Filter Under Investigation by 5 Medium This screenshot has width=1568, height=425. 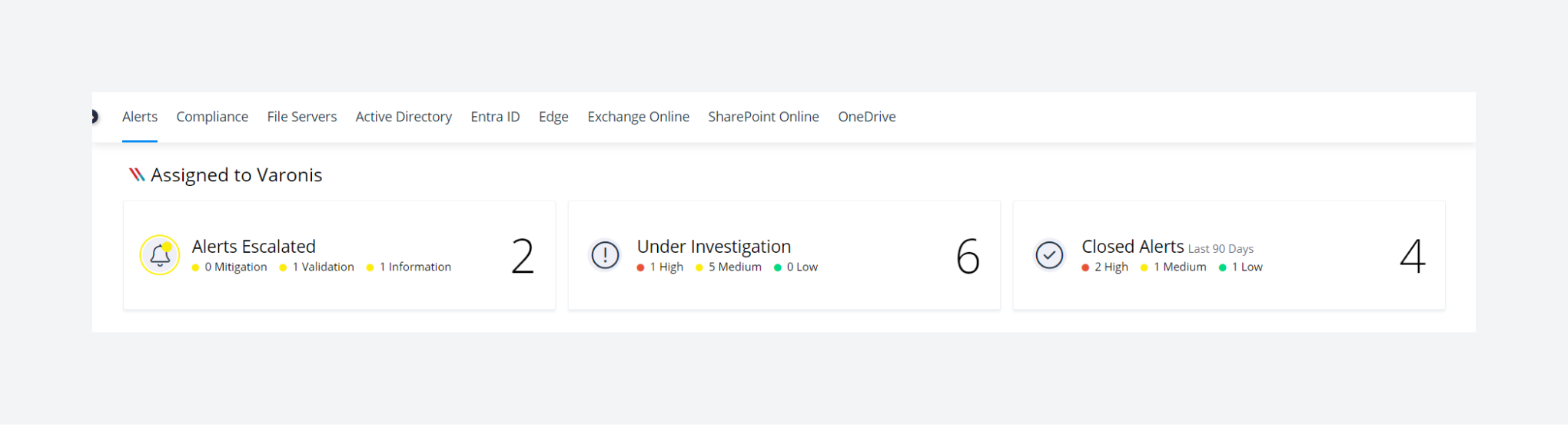coord(734,267)
